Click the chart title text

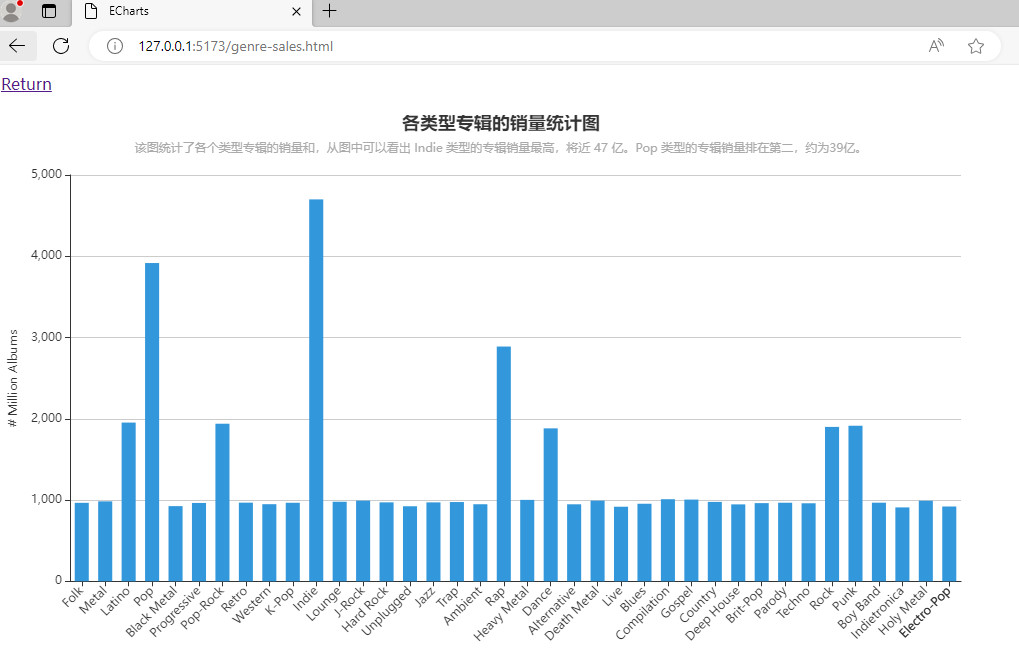[x=500, y=123]
